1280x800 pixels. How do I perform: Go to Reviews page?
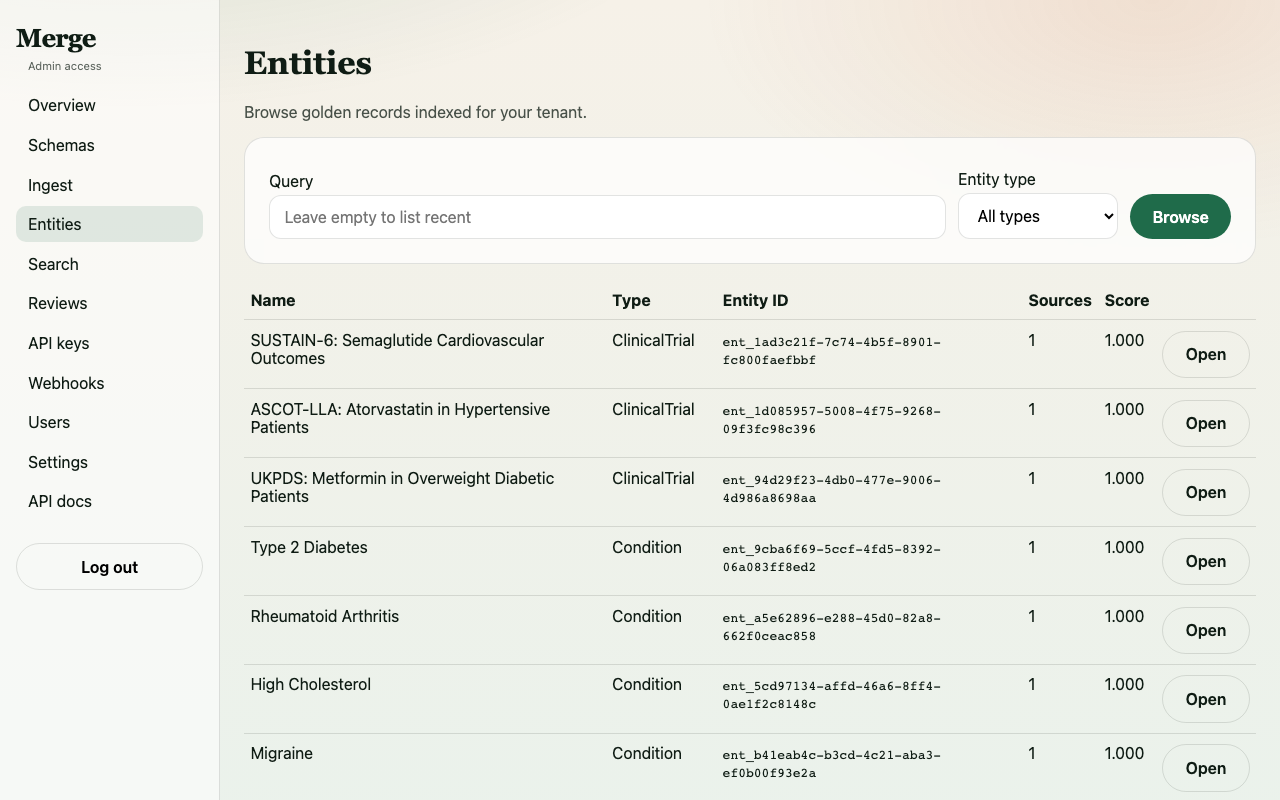[109, 303]
